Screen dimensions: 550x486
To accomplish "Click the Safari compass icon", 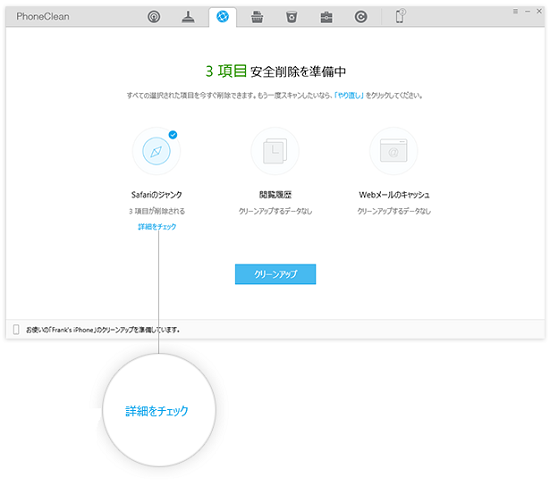I will coord(156,151).
